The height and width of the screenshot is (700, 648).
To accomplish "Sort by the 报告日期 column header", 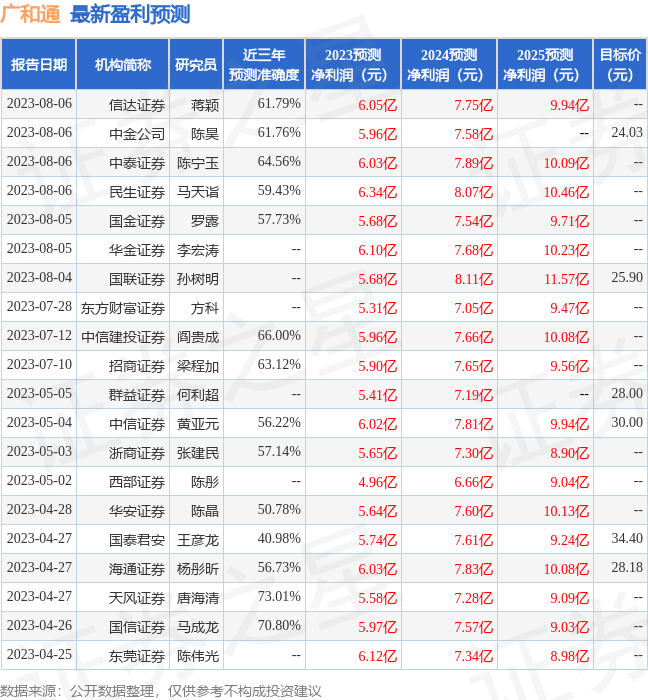I will [x=39, y=65].
